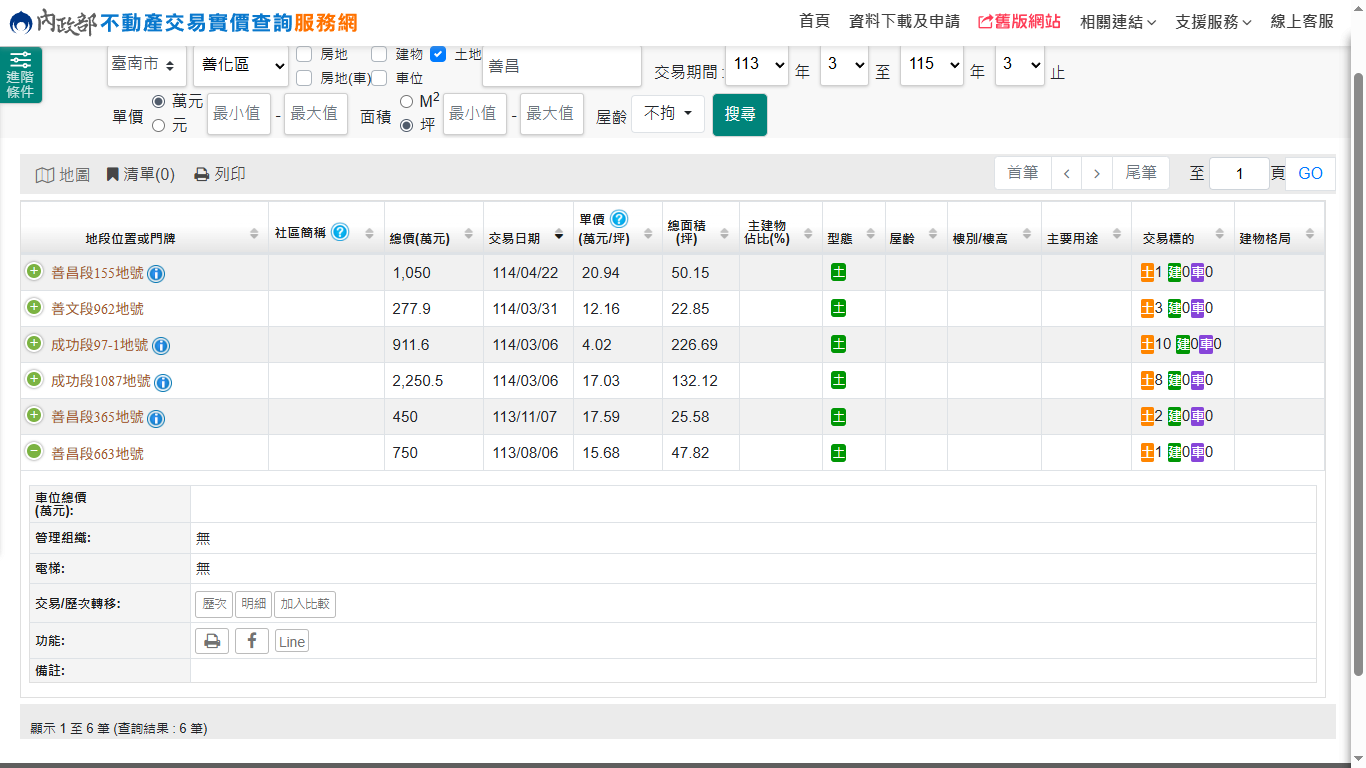This screenshot has height=768, width=1366.
Task: Click the 善昌 land section input field
Action: (x=561, y=67)
